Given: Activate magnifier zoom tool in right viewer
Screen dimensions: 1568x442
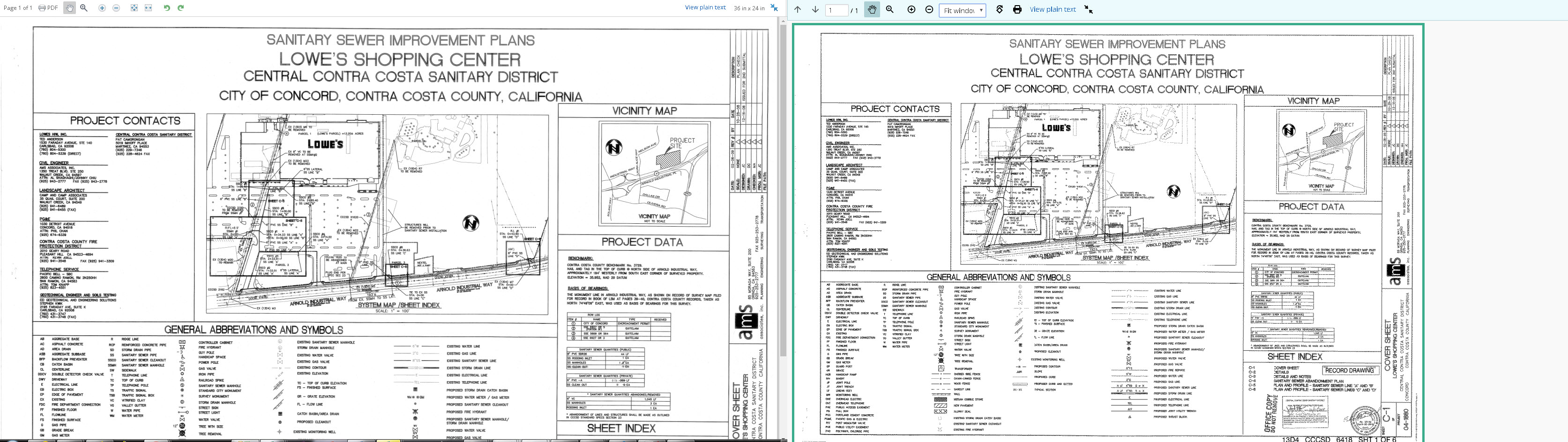Looking at the screenshot, I should point(890,10).
